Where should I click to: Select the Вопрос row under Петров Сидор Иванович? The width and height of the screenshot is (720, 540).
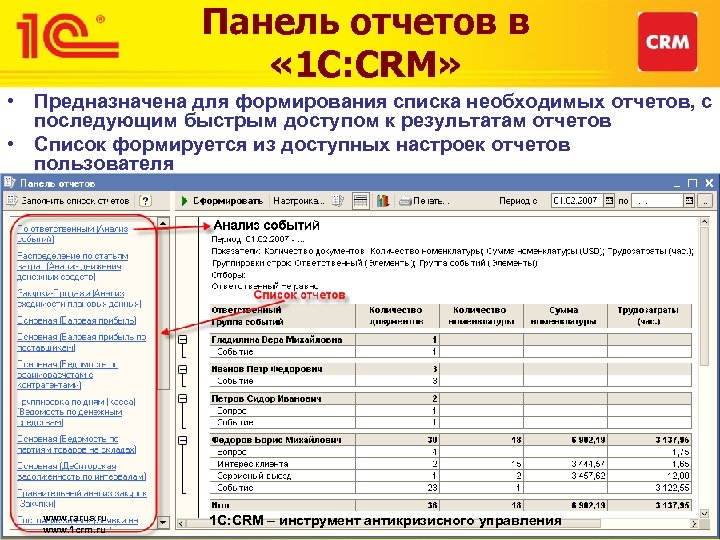[x=451, y=411]
